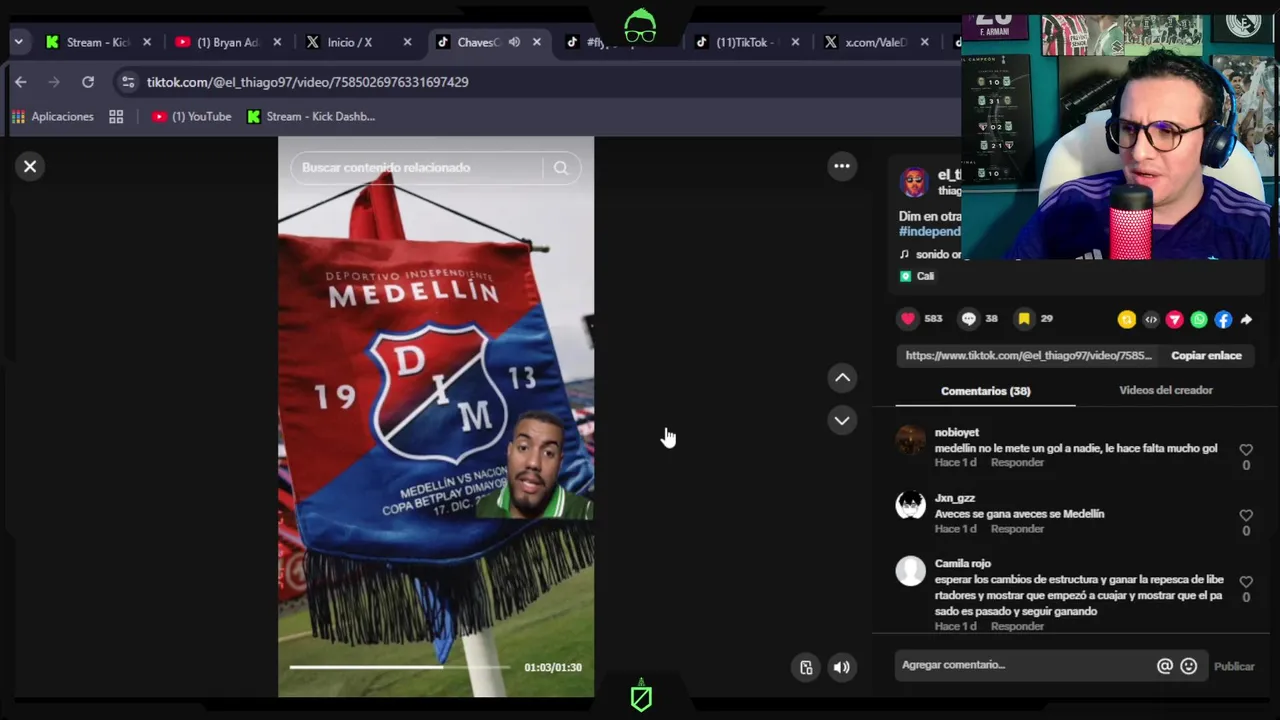Open the emoji picker in the comment box
This screenshot has height=720, width=1280.
click(1188, 666)
